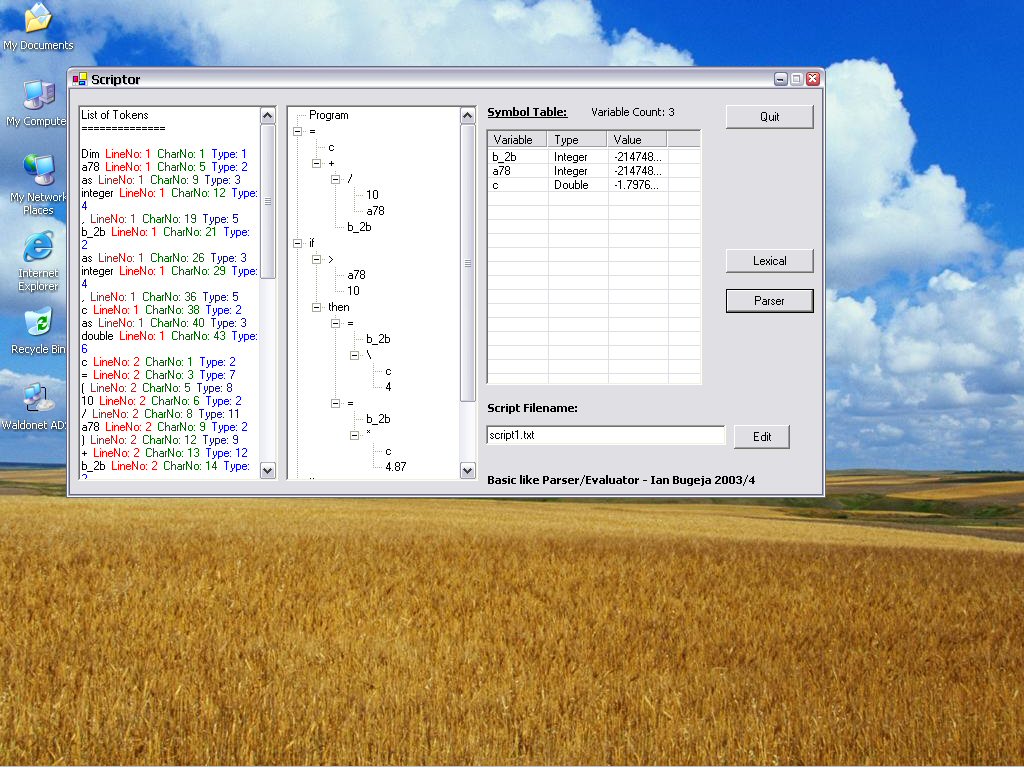Collapse the 'if' tree node

point(298,243)
